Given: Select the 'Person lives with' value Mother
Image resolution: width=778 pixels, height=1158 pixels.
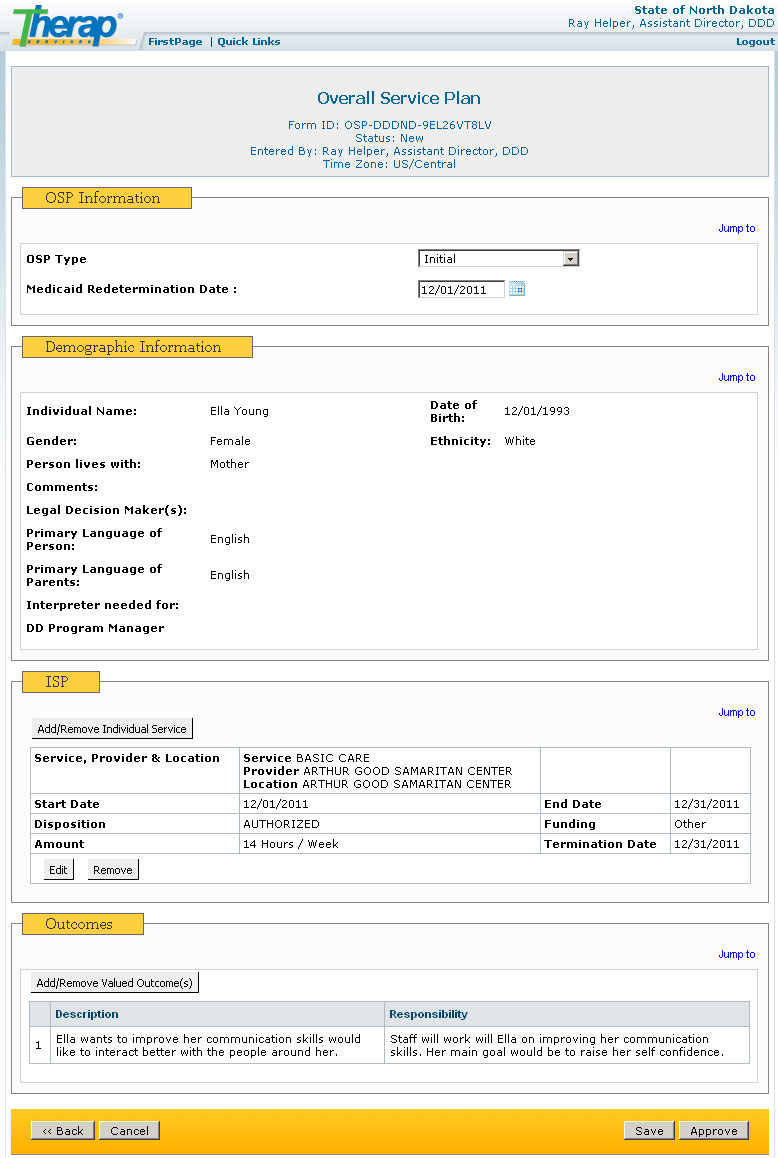Looking at the screenshot, I should click(230, 465).
